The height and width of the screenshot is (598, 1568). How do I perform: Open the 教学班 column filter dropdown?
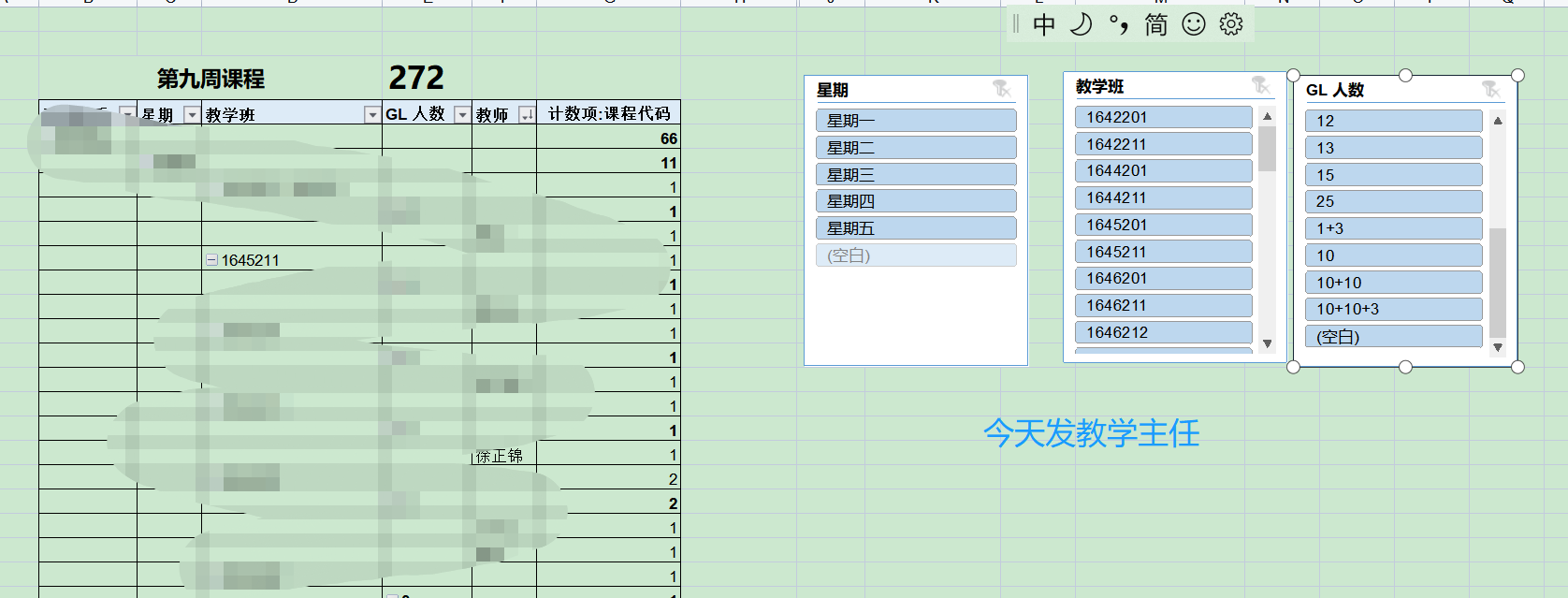coord(371,114)
